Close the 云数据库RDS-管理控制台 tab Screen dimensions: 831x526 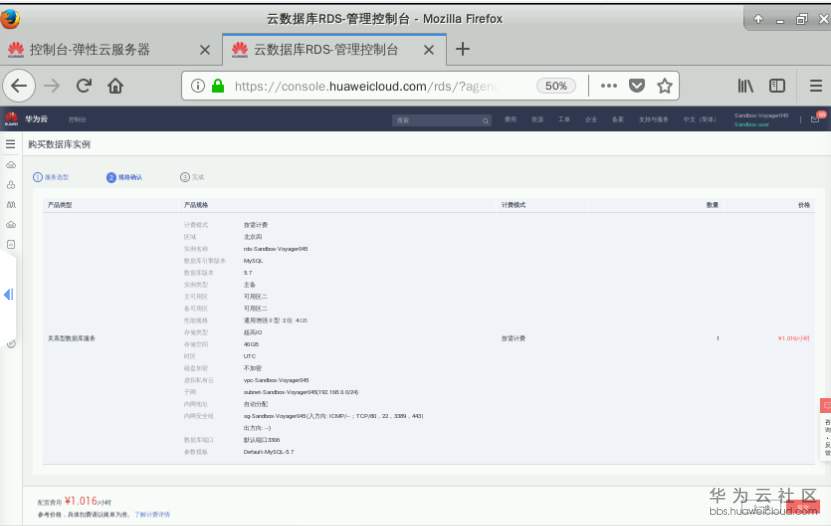(429, 50)
